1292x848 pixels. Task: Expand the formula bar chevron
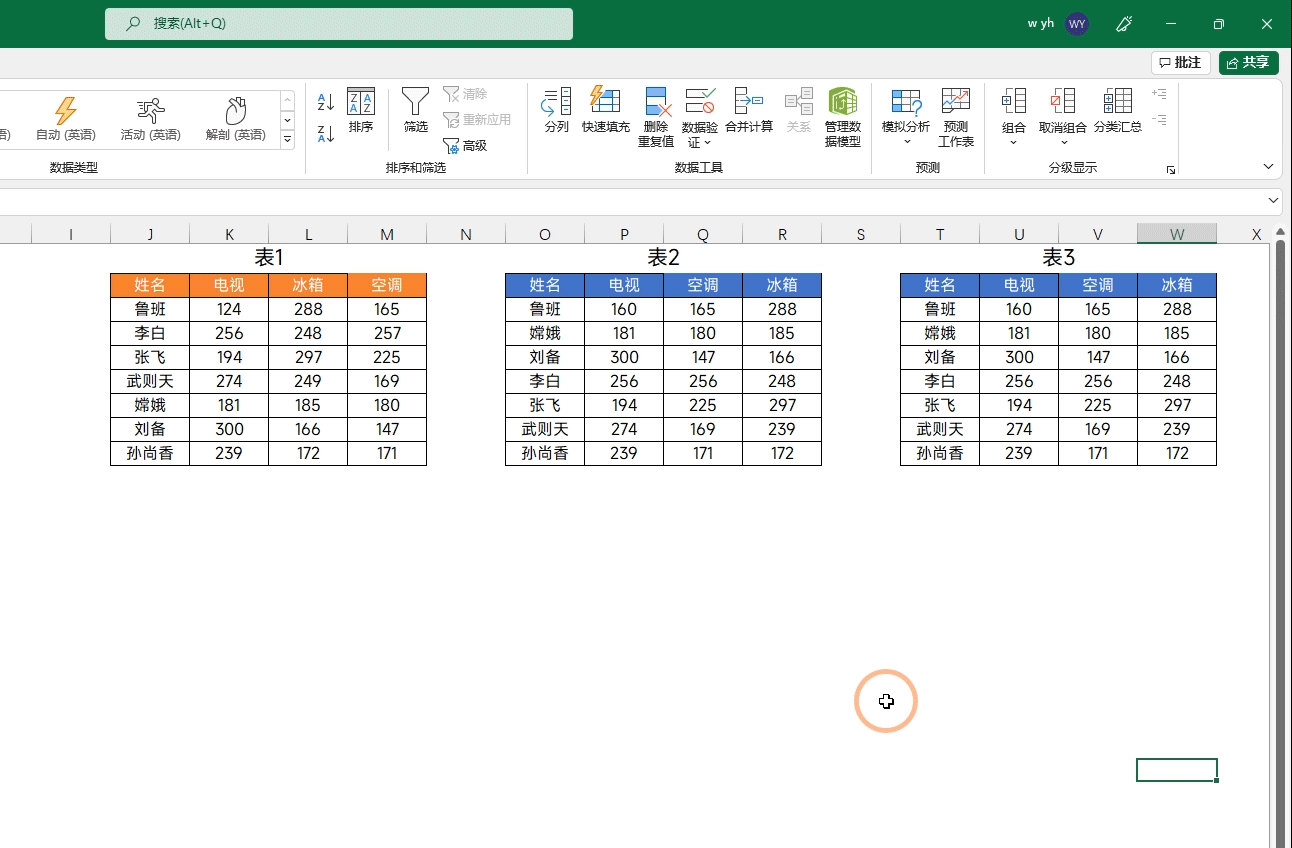[1273, 201]
